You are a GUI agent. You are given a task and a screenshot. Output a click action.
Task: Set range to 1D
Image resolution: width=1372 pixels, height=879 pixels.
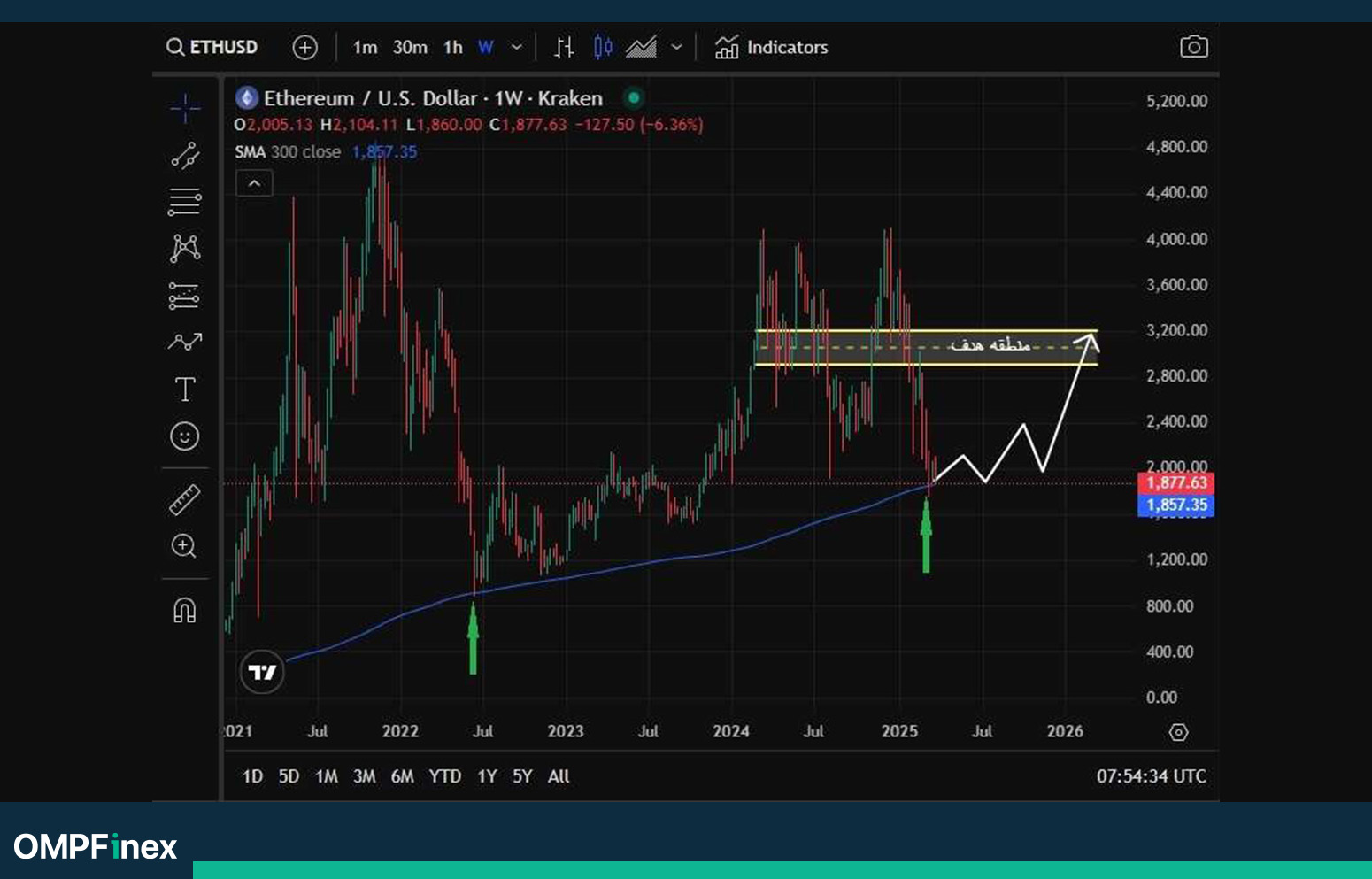click(x=253, y=776)
